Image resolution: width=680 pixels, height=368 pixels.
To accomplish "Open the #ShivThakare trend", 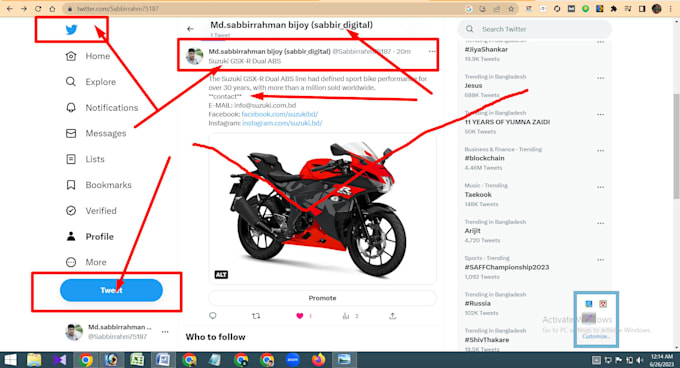I will pyautogui.click(x=487, y=340).
